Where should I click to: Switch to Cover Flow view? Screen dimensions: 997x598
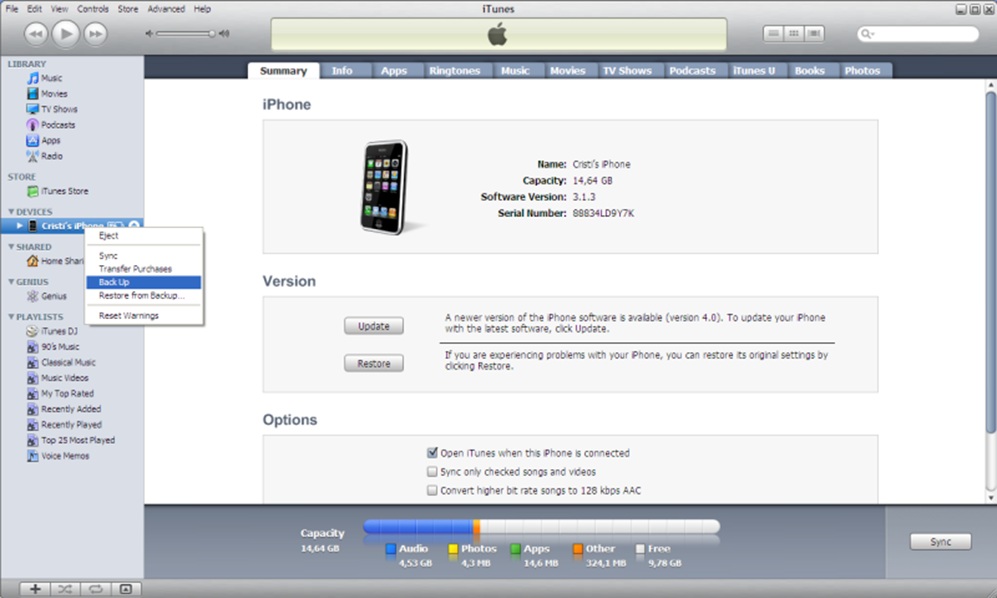814,33
